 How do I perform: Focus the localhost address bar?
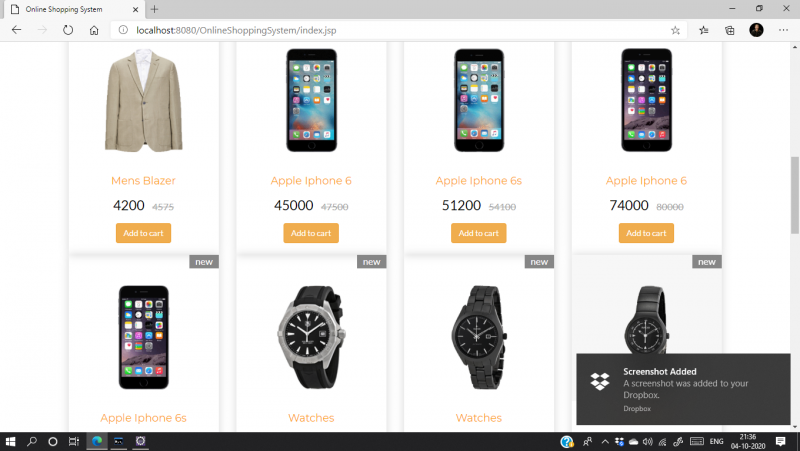[x=398, y=30]
